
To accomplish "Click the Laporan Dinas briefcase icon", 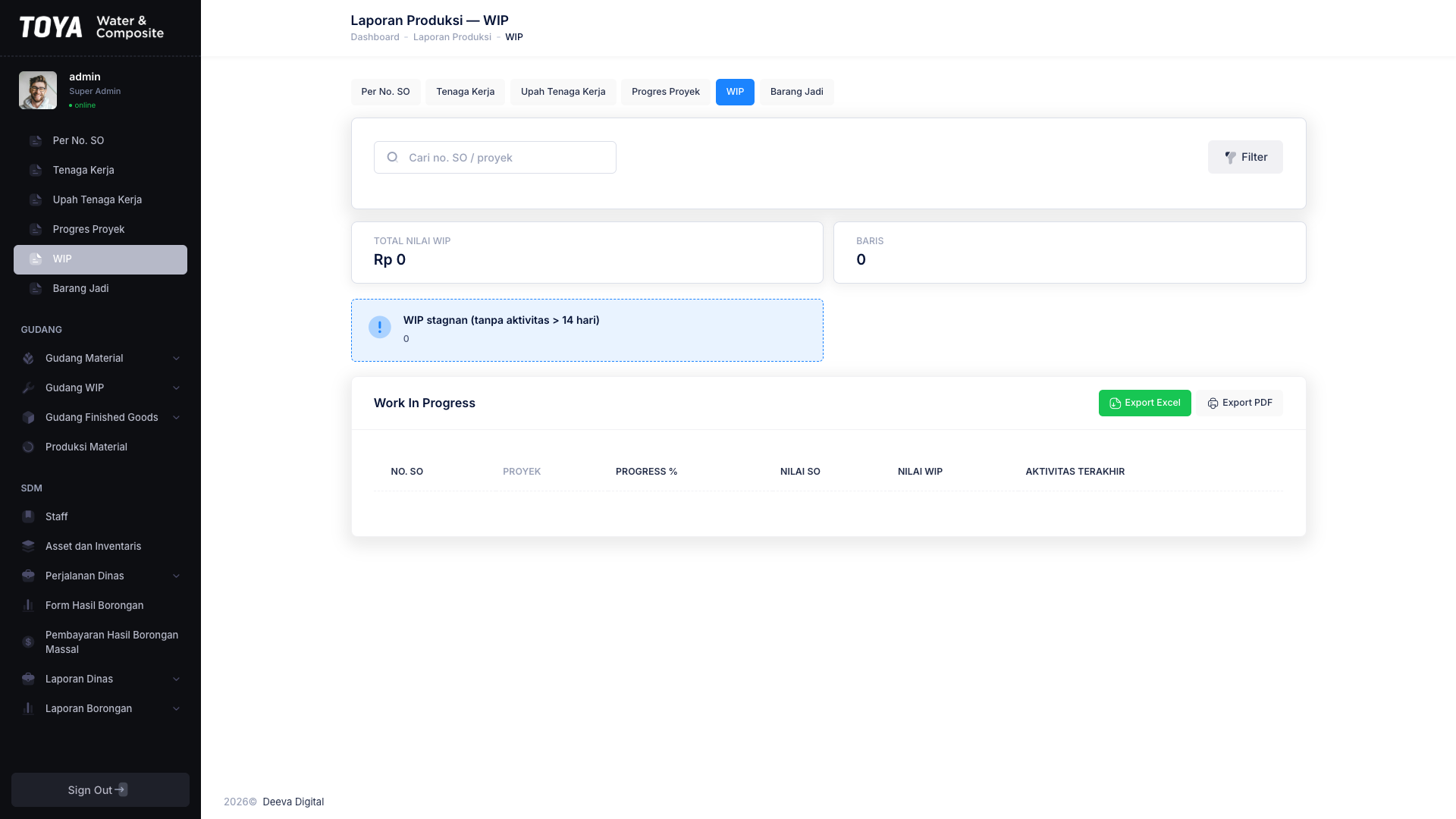I will click(28, 679).
